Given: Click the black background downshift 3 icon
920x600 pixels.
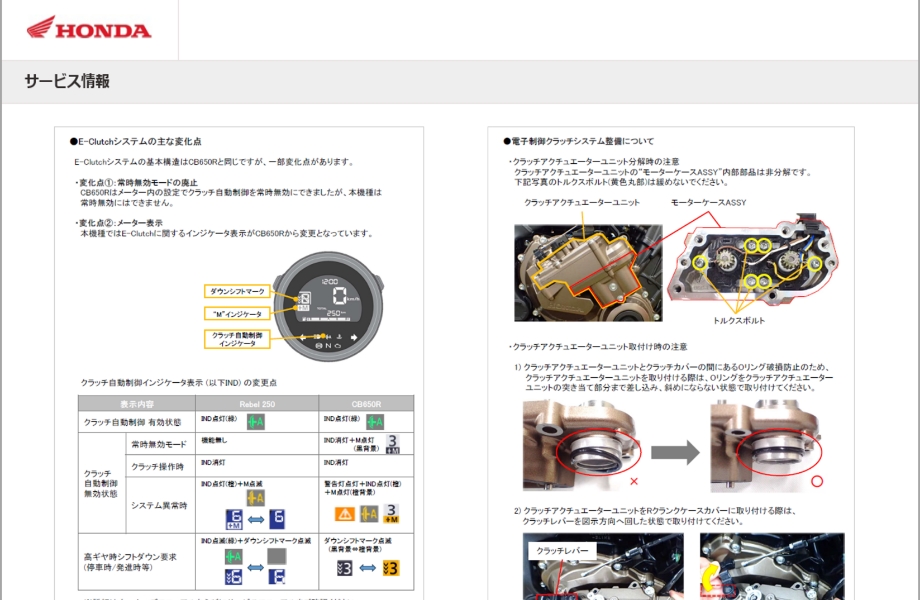Looking at the screenshot, I should [344, 568].
